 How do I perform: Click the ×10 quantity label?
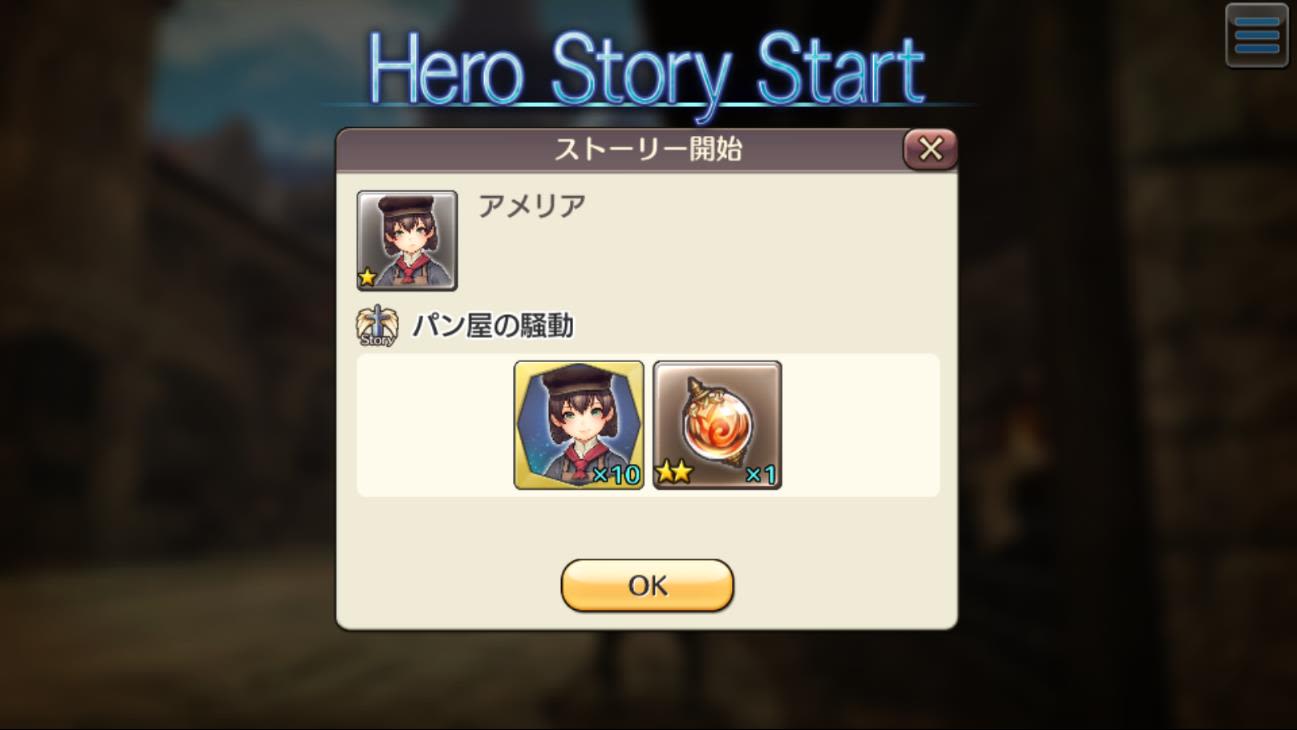coord(616,474)
